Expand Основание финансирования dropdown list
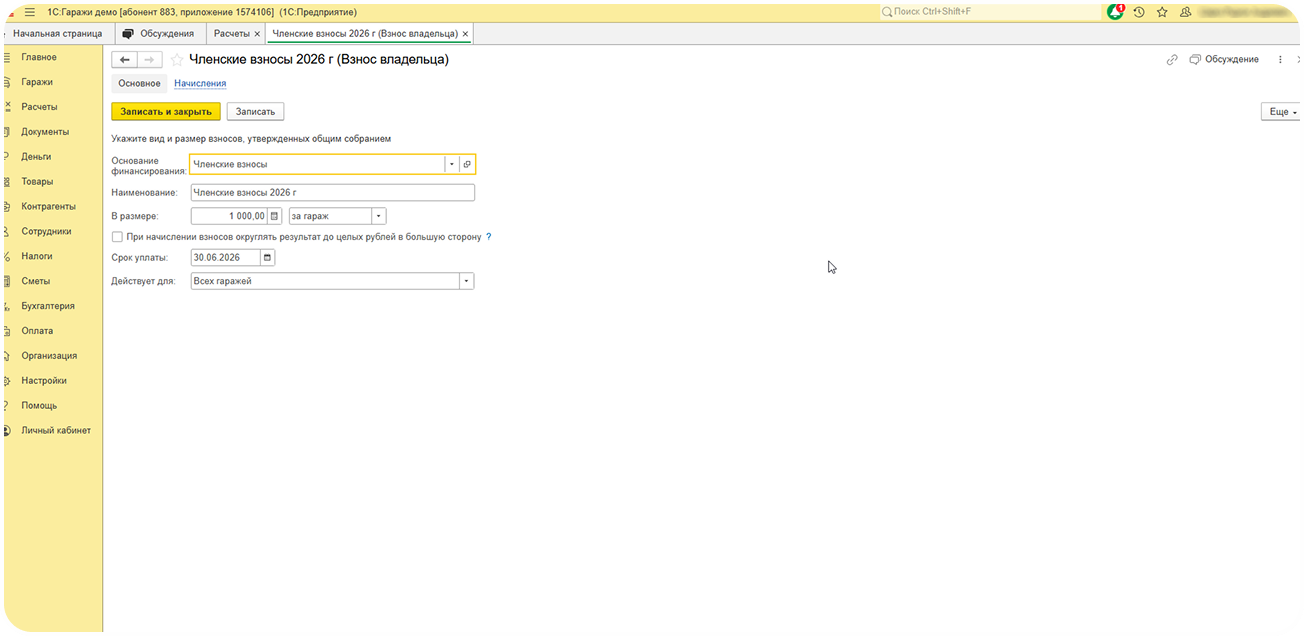 click(451, 164)
